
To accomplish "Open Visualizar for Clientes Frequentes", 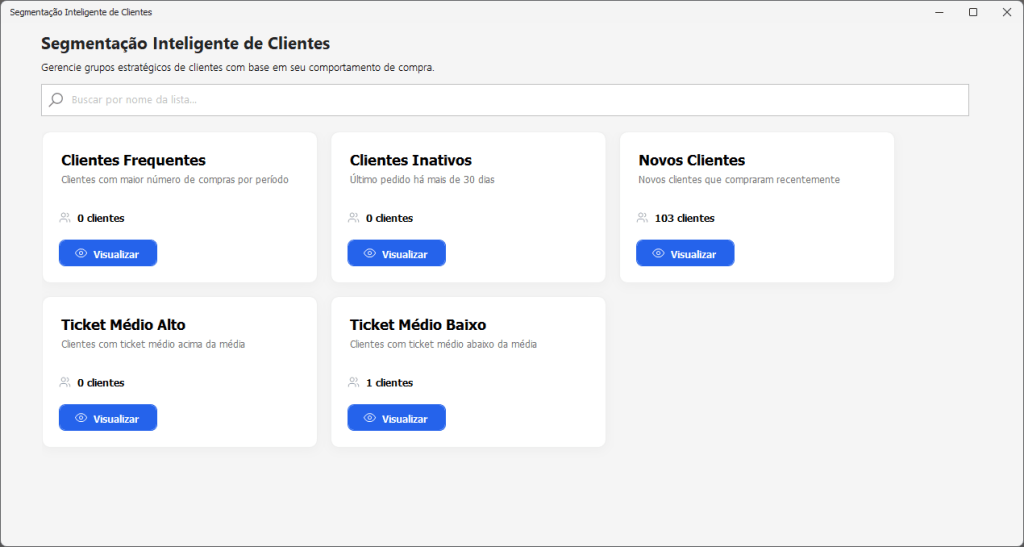I will 108,254.
